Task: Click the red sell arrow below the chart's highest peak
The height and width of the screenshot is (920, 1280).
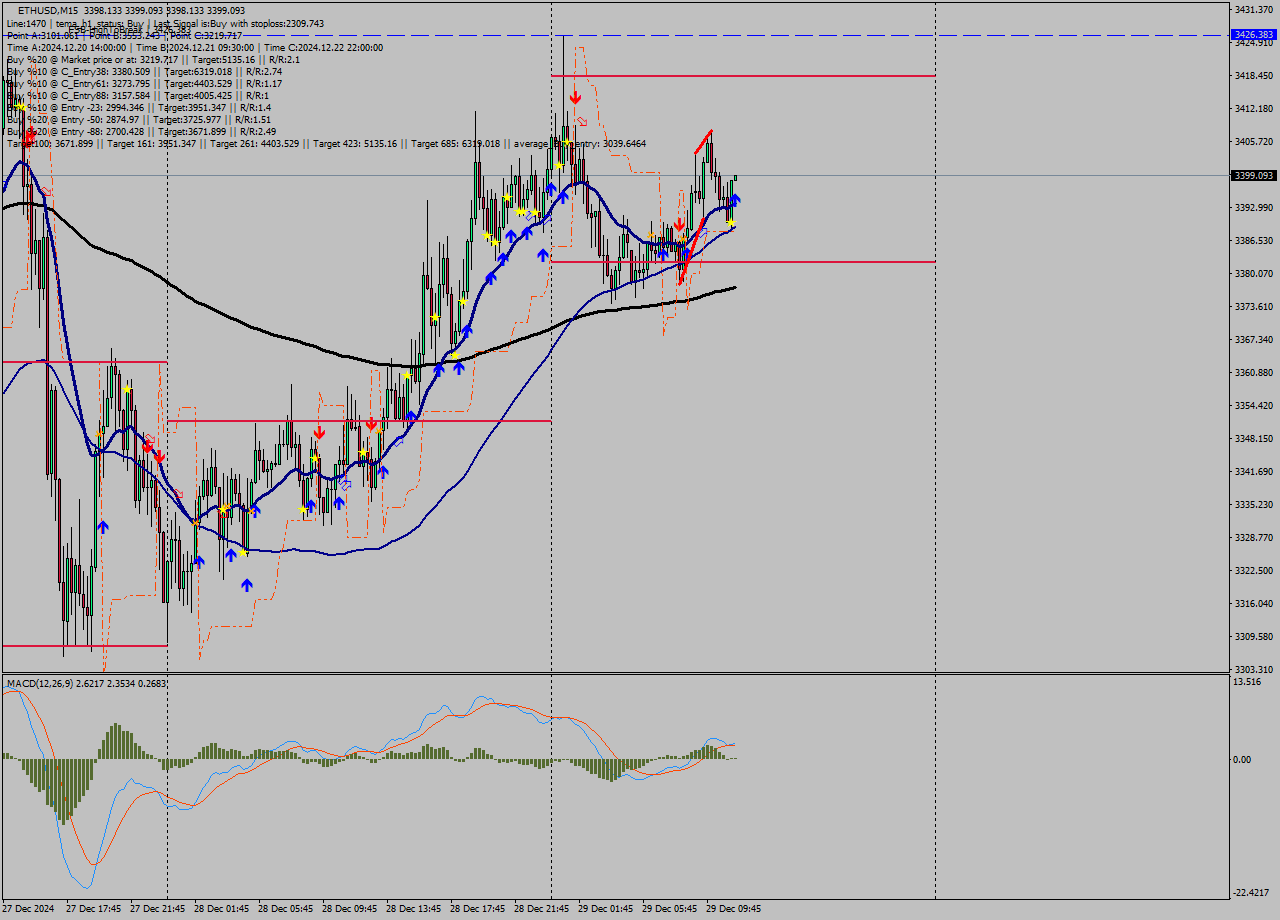Action: [575, 97]
